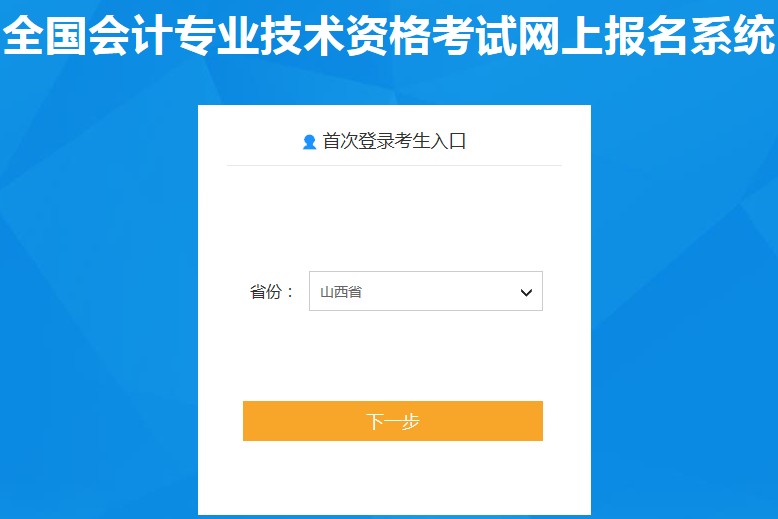Click the blue user avatar icon
The width and height of the screenshot is (778, 519).
309,142
